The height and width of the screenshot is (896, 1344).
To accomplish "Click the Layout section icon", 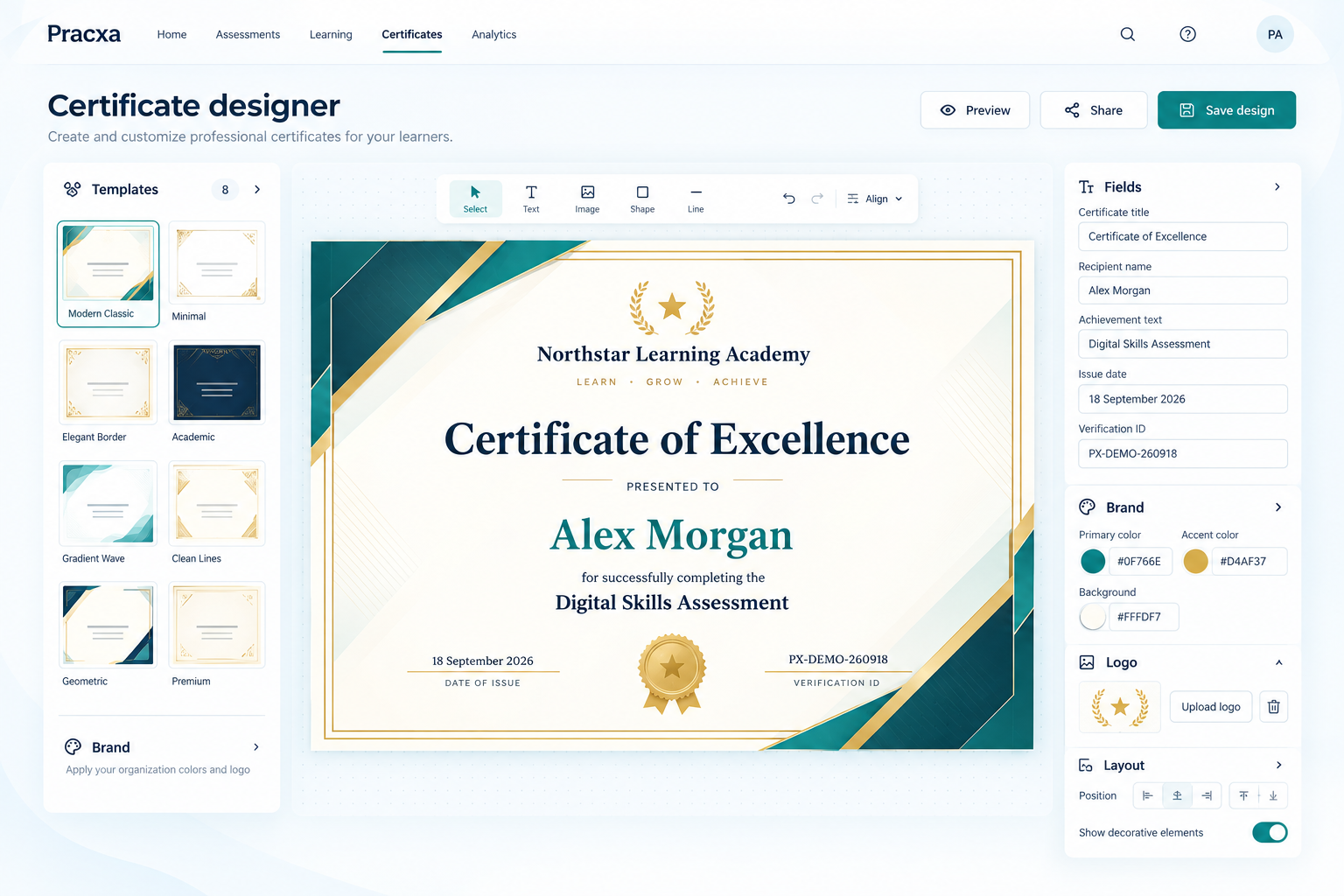I will coord(1086,765).
